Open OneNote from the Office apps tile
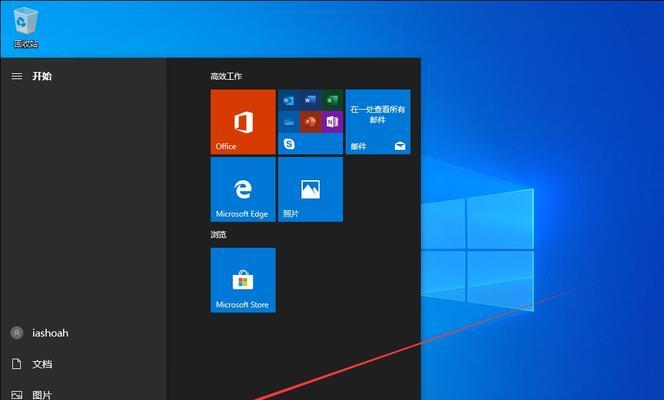Image resolution: width=664 pixels, height=400 pixels. [332, 122]
